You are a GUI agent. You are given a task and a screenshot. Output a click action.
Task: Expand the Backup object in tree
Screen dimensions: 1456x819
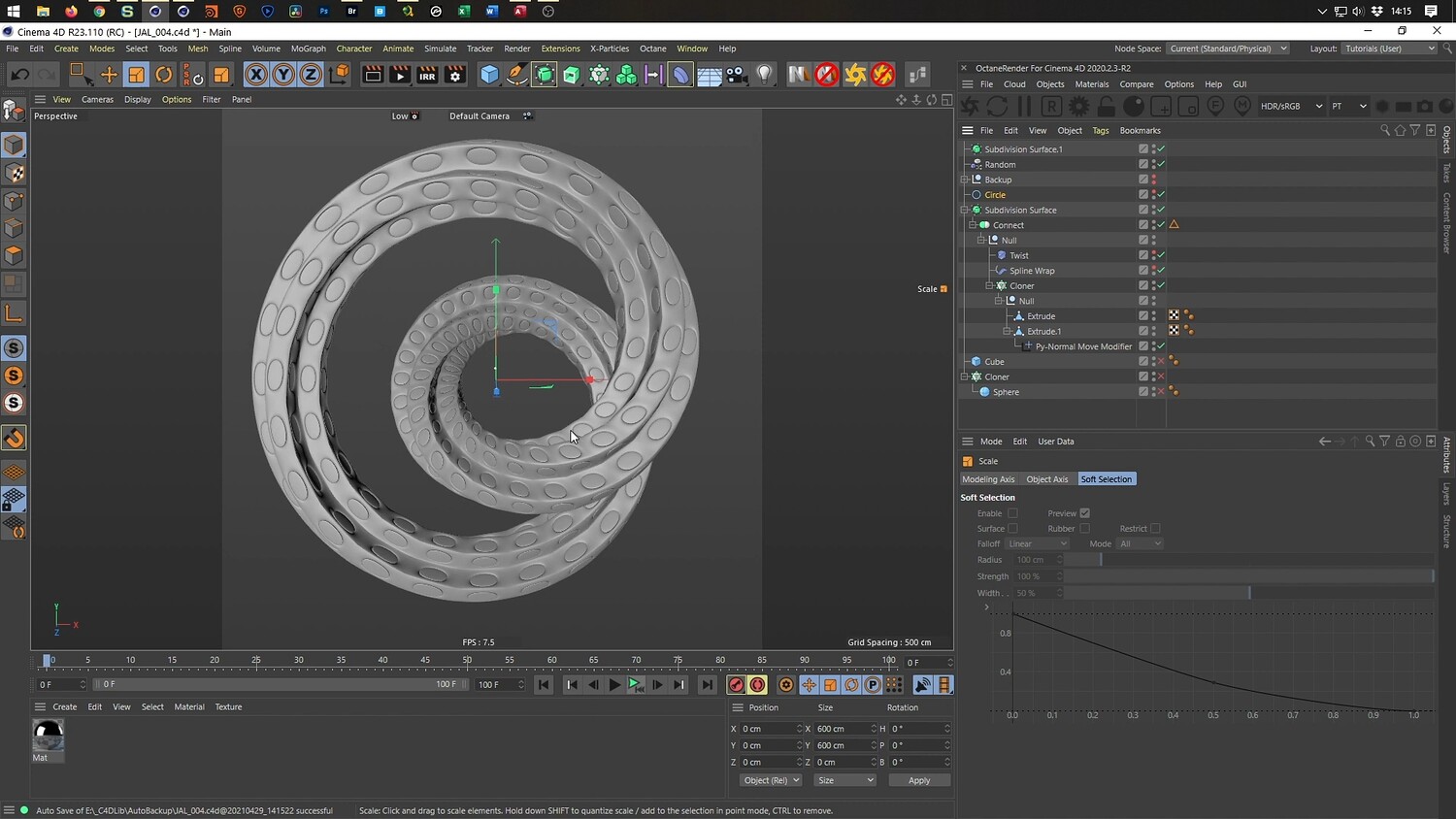[965, 180]
